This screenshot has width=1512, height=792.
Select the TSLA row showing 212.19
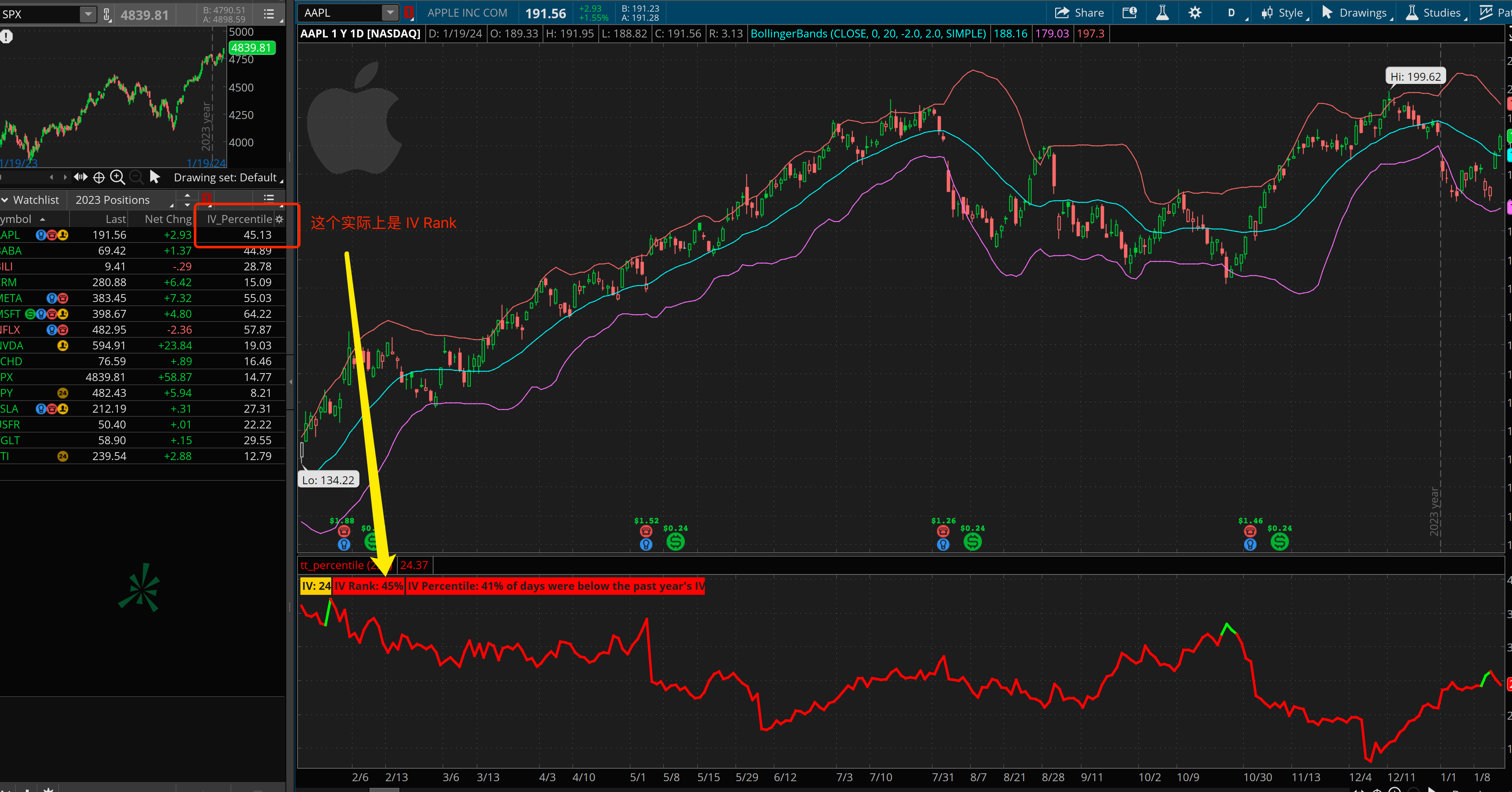(x=143, y=409)
